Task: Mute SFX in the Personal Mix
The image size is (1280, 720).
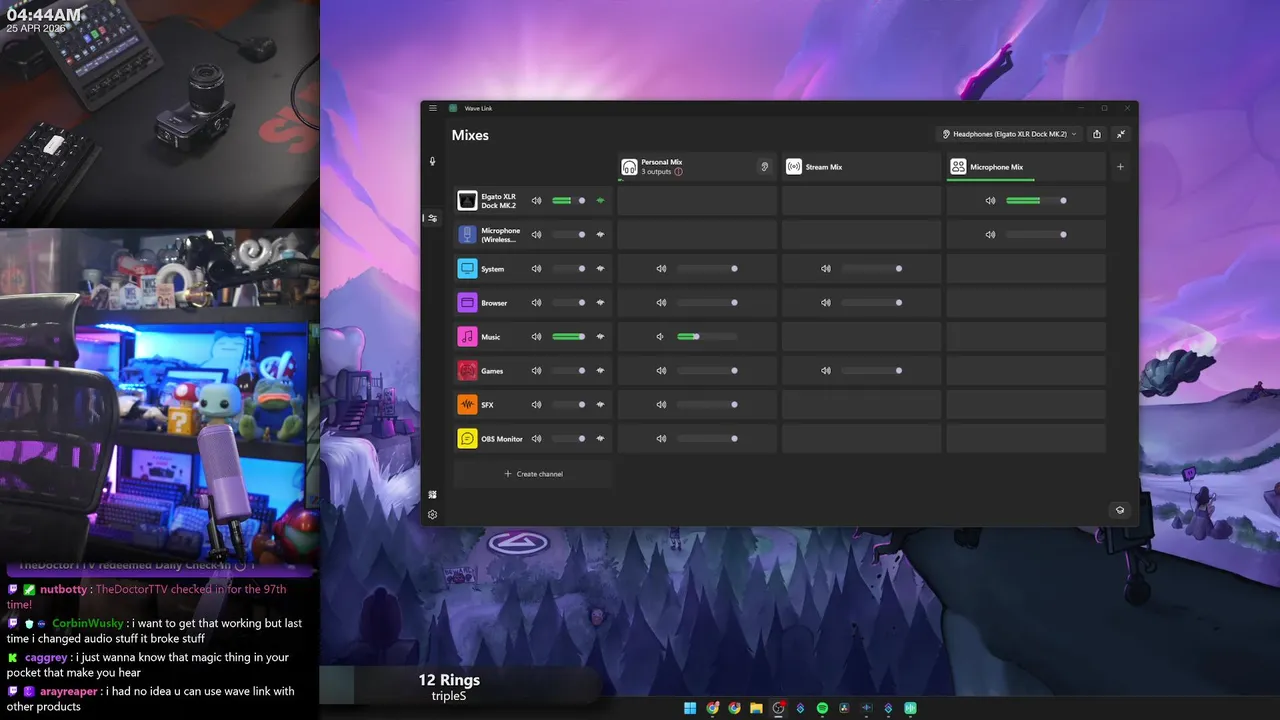Action: point(660,405)
